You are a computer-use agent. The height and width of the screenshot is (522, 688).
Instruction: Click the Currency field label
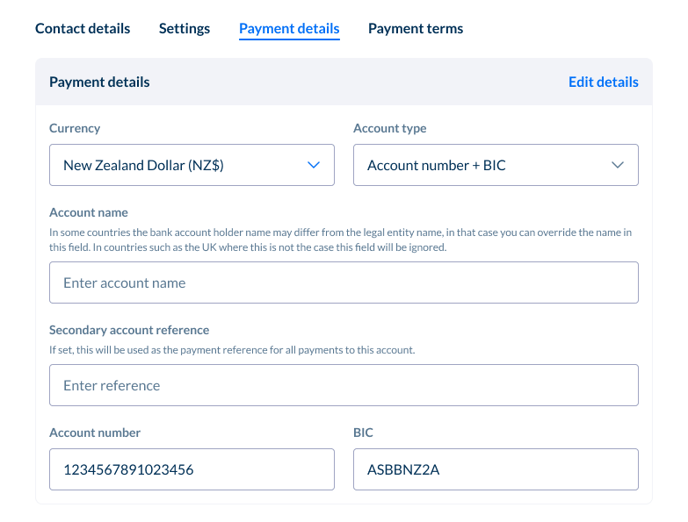click(x=75, y=129)
